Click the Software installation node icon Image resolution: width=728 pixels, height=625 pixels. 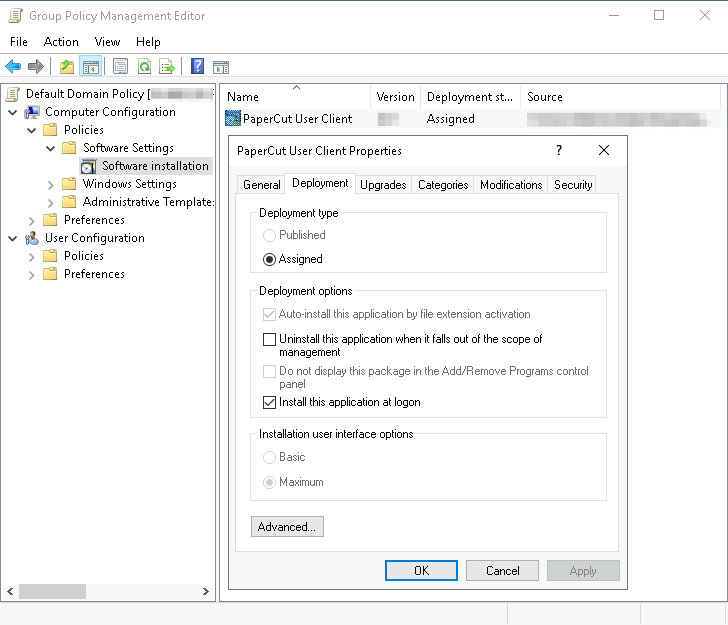pos(88,166)
